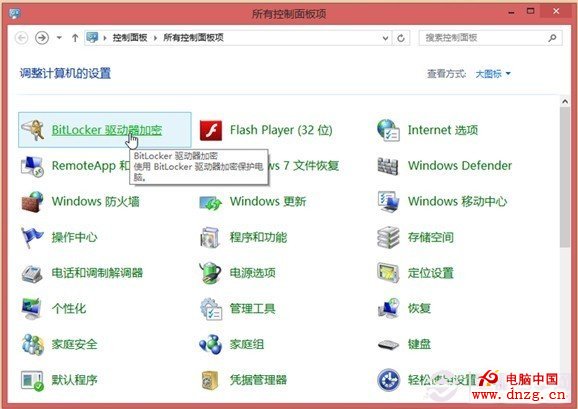Screen dimensions: 578x409
Task: Open the BitLocker drive encryption key icon
Action: point(32,130)
